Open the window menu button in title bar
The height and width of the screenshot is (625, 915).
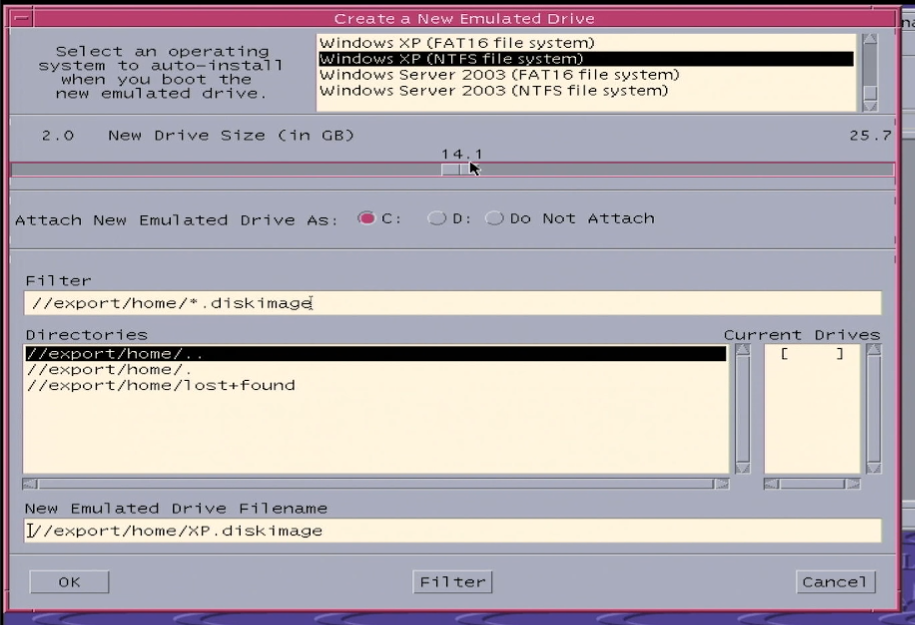22,18
